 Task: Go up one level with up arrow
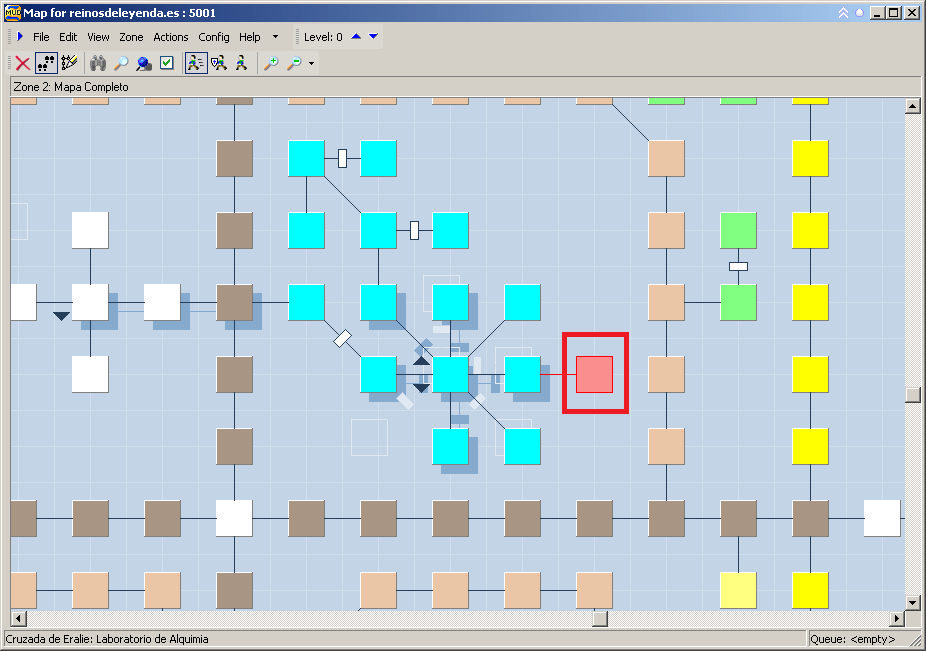click(x=356, y=37)
